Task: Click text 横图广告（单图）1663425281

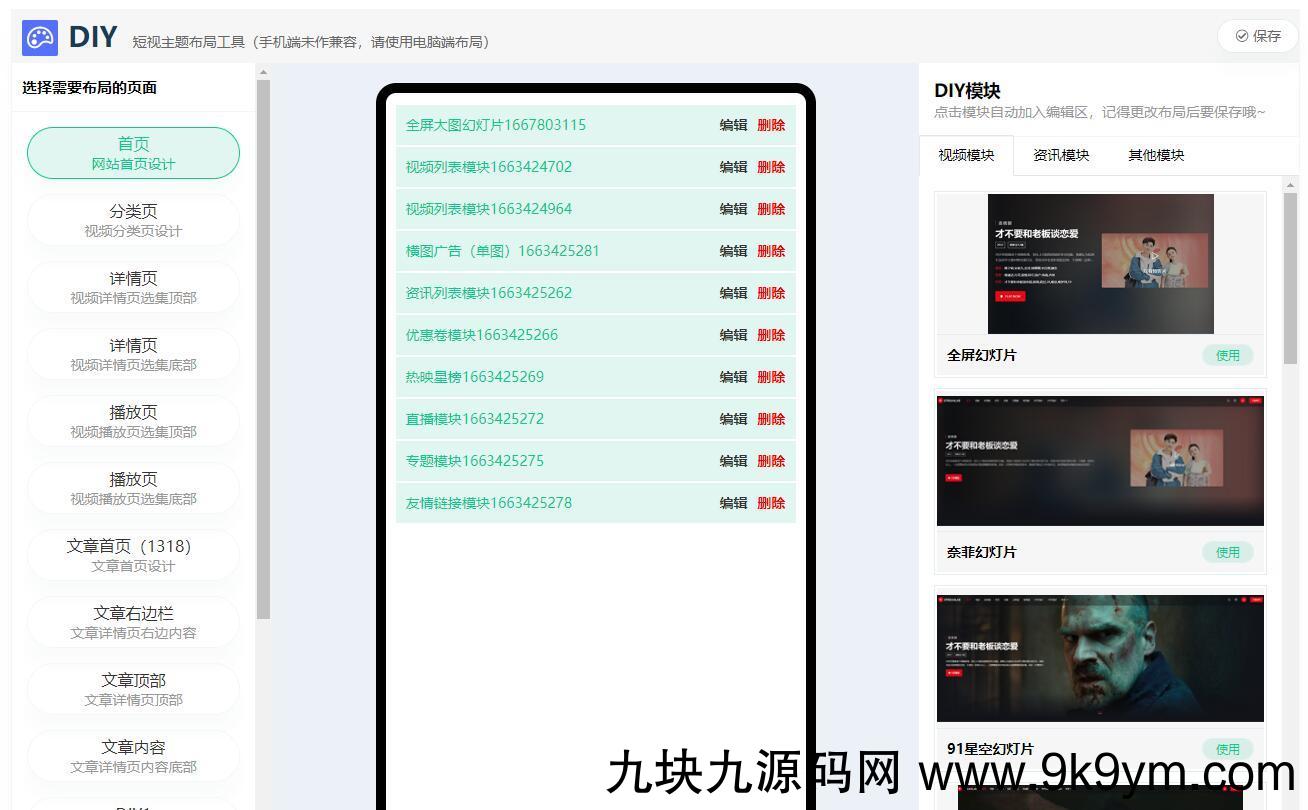Action: coord(502,251)
